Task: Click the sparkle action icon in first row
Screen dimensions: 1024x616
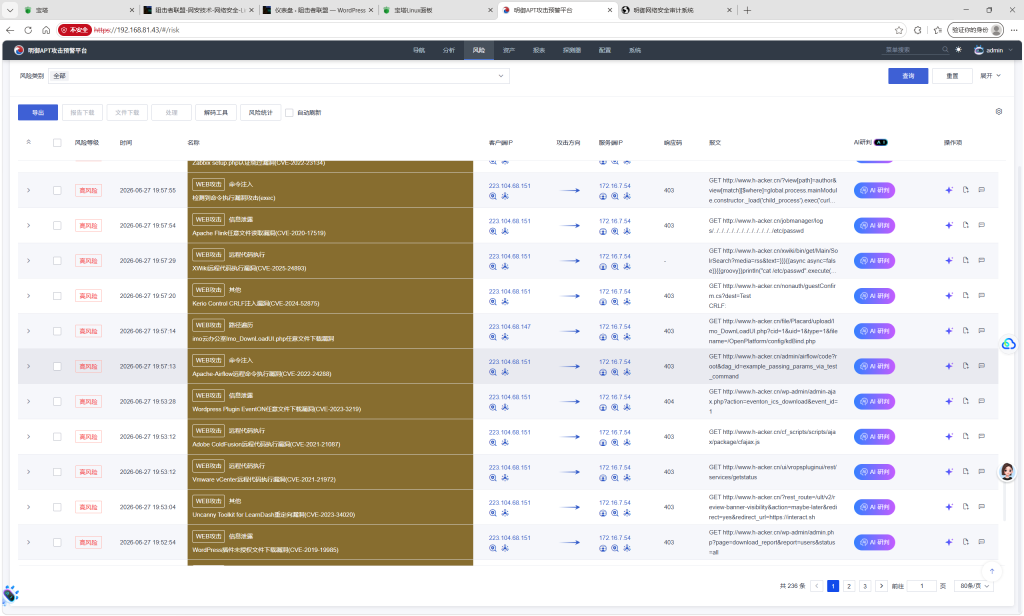Action: [x=949, y=190]
